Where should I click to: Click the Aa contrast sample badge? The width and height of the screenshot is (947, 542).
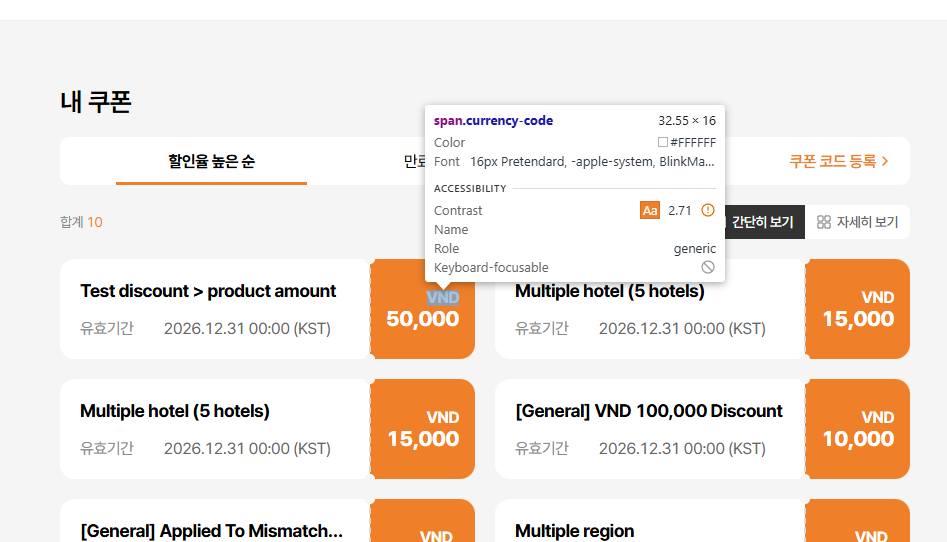click(x=650, y=210)
